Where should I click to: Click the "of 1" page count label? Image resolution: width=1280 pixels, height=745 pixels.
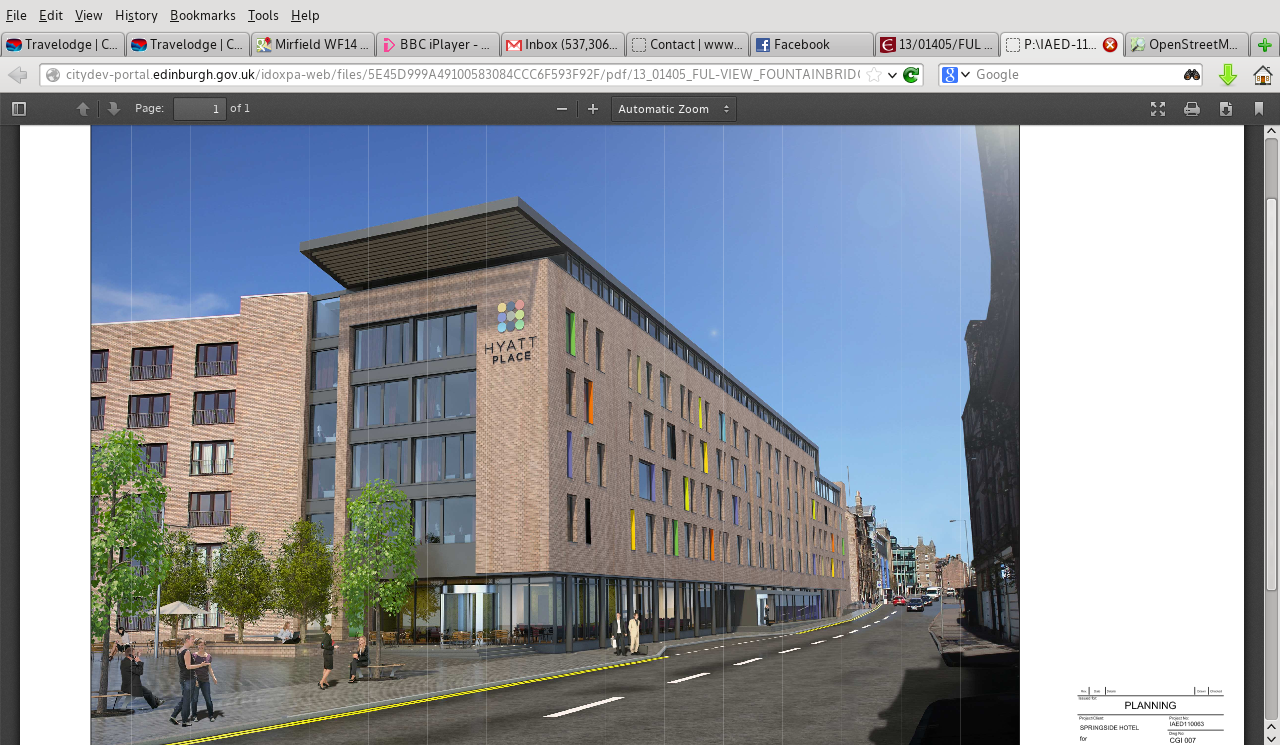click(x=240, y=108)
